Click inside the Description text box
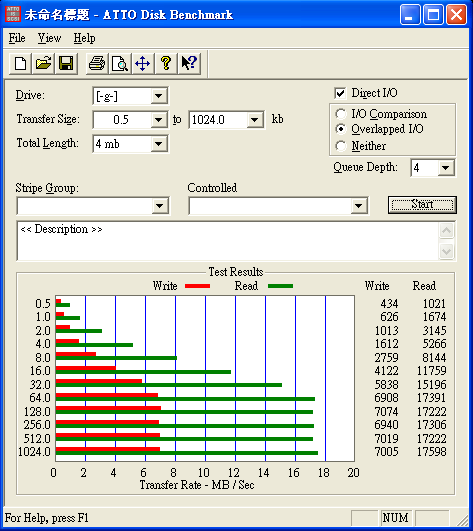Viewport: 473px width, 531px height. [x=228, y=241]
